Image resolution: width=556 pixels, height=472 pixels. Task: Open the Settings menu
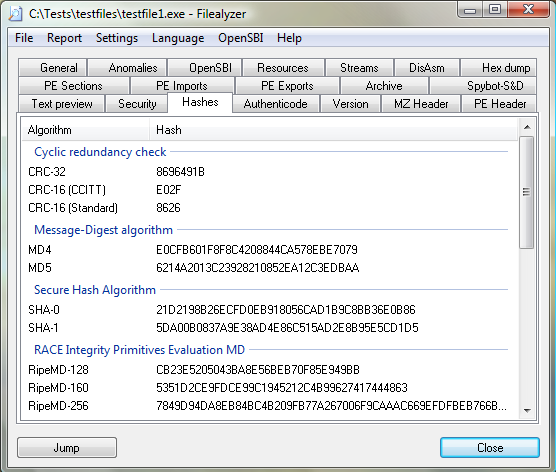click(x=117, y=38)
